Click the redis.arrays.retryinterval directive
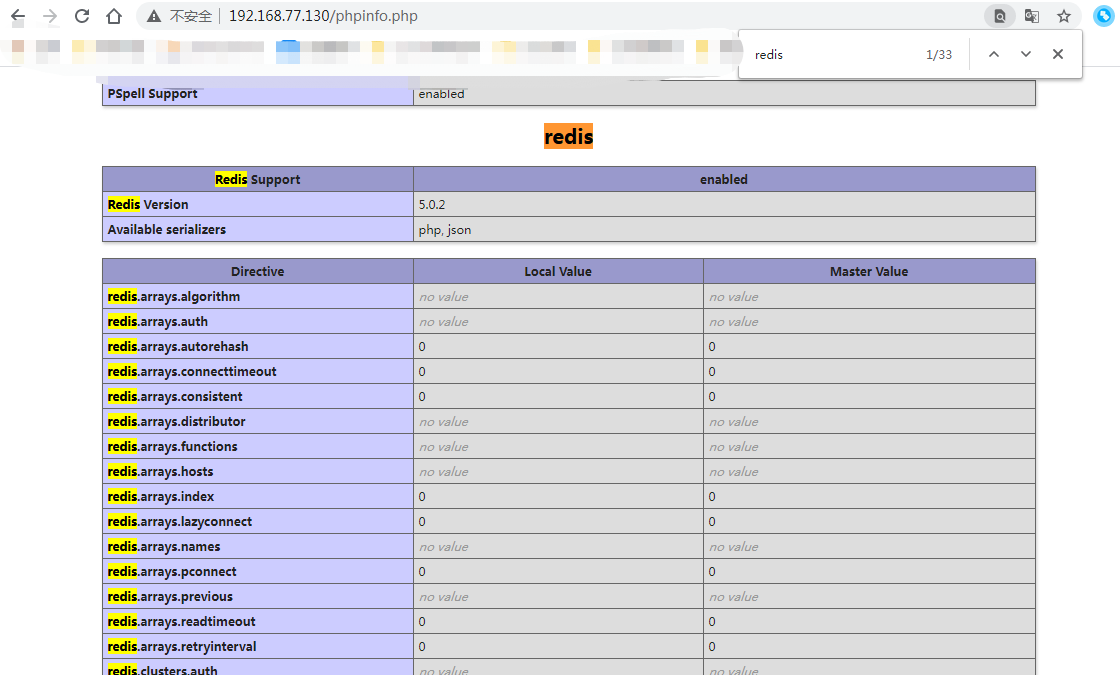Screen dimensions: 1120x675 click(x=182, y=646)
